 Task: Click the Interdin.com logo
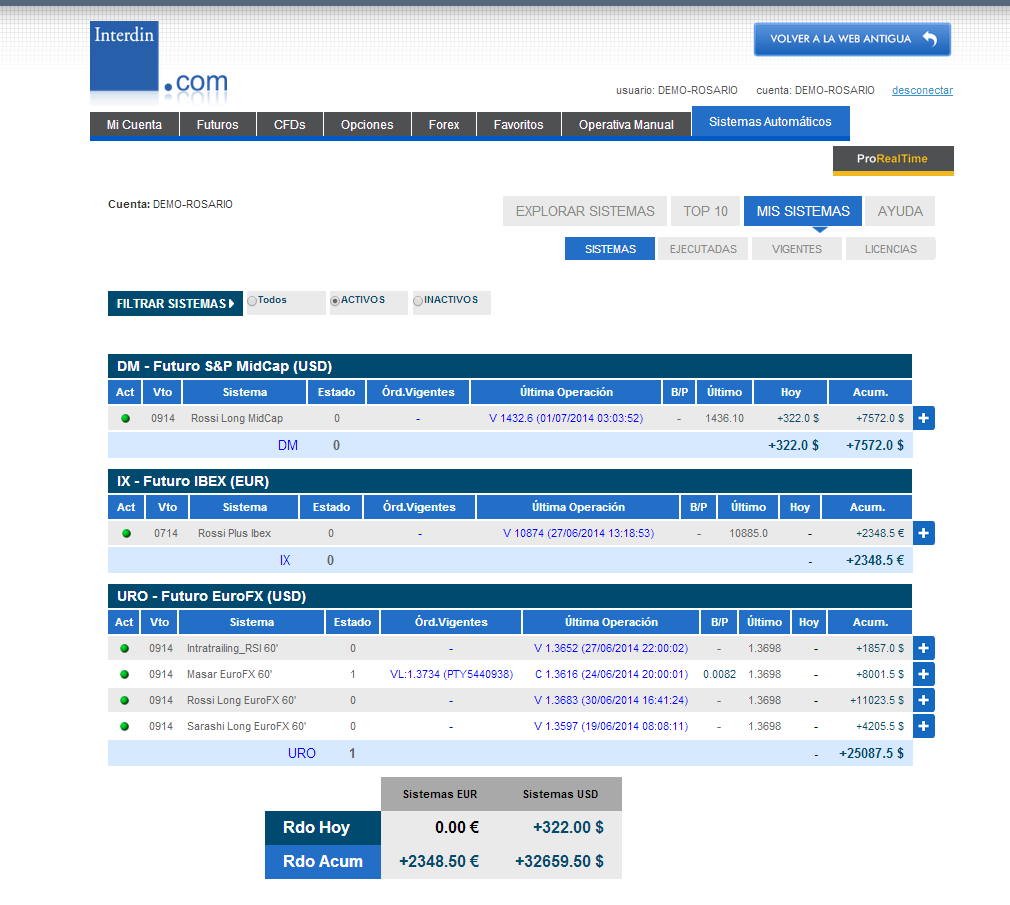[x=158, y=63]
